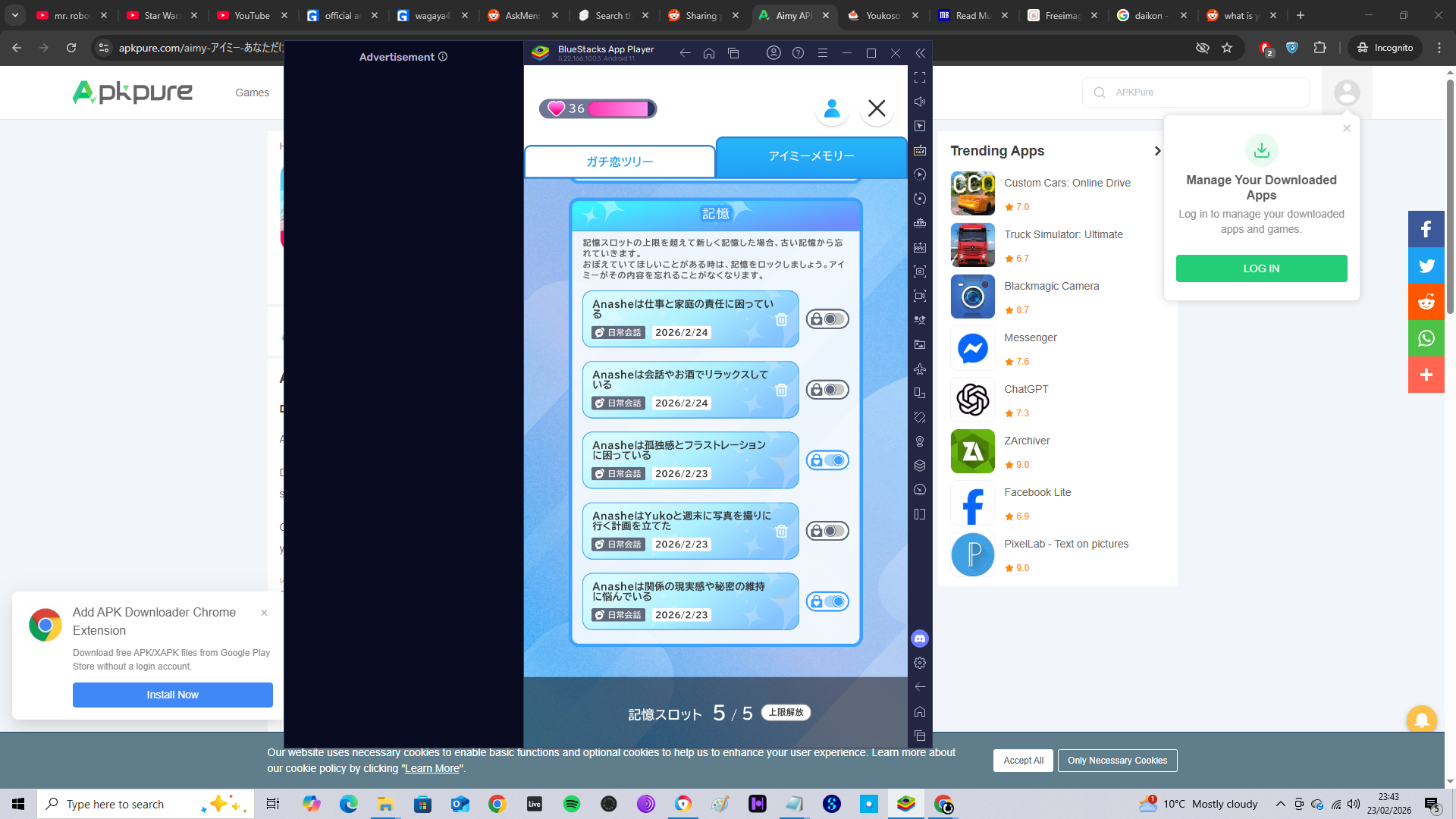The image size is (1456, 819).
Task: Toggle lock for Yuko weekend plan memory
Action: click(827, 531)
